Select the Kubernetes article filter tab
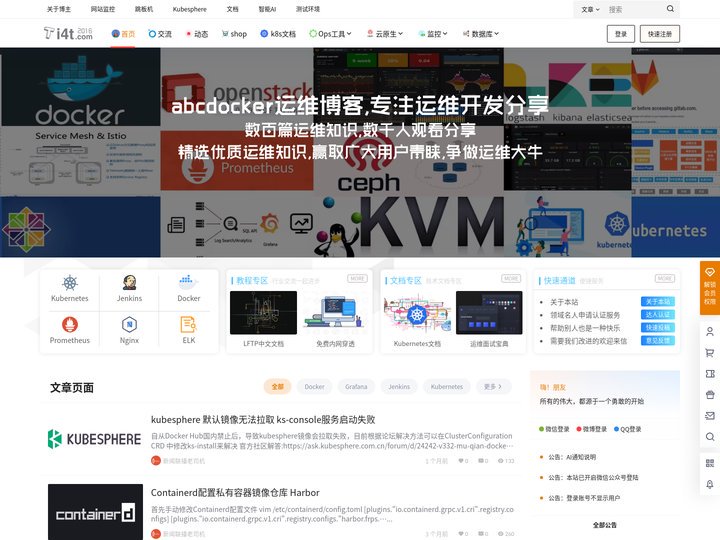 click(447, 387)
